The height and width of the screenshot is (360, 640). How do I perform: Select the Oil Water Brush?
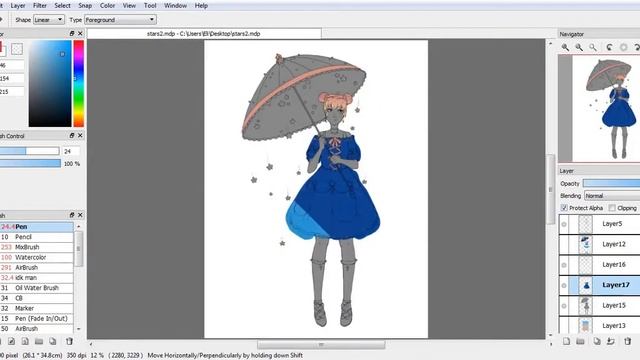pyautogui.click(x=37, y=288)
